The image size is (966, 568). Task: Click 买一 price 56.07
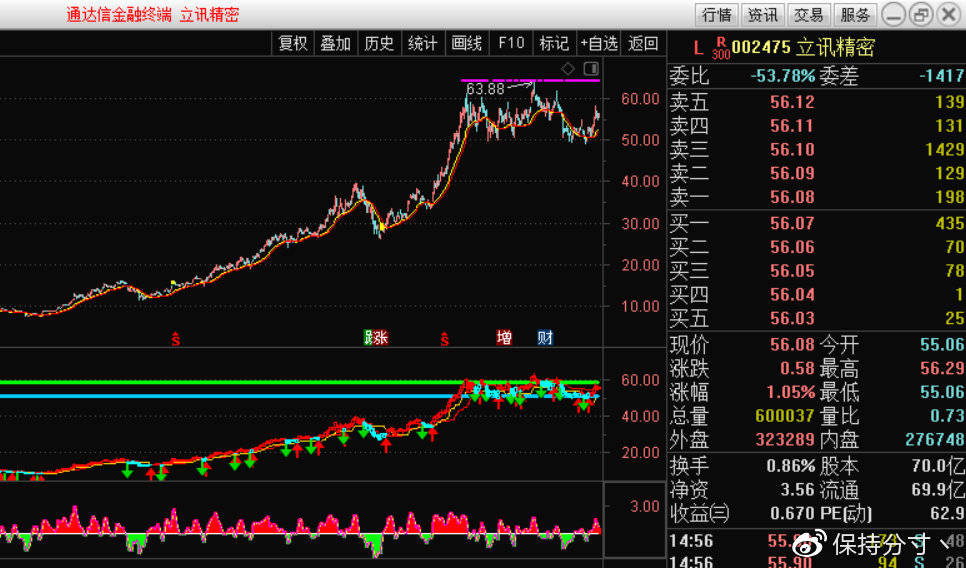pyautogui.click(x=792, y=223)
